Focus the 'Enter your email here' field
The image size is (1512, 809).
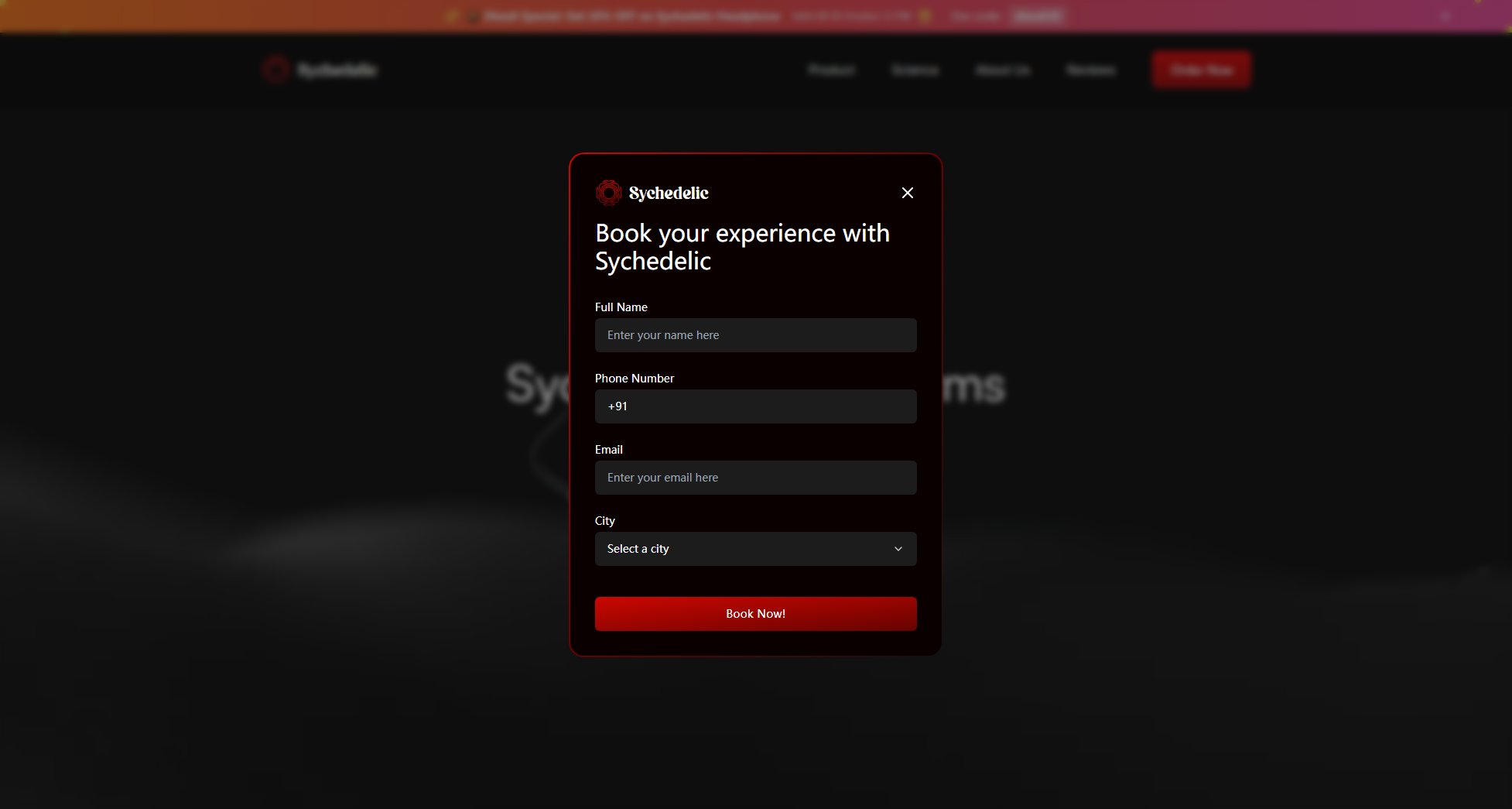754,478
